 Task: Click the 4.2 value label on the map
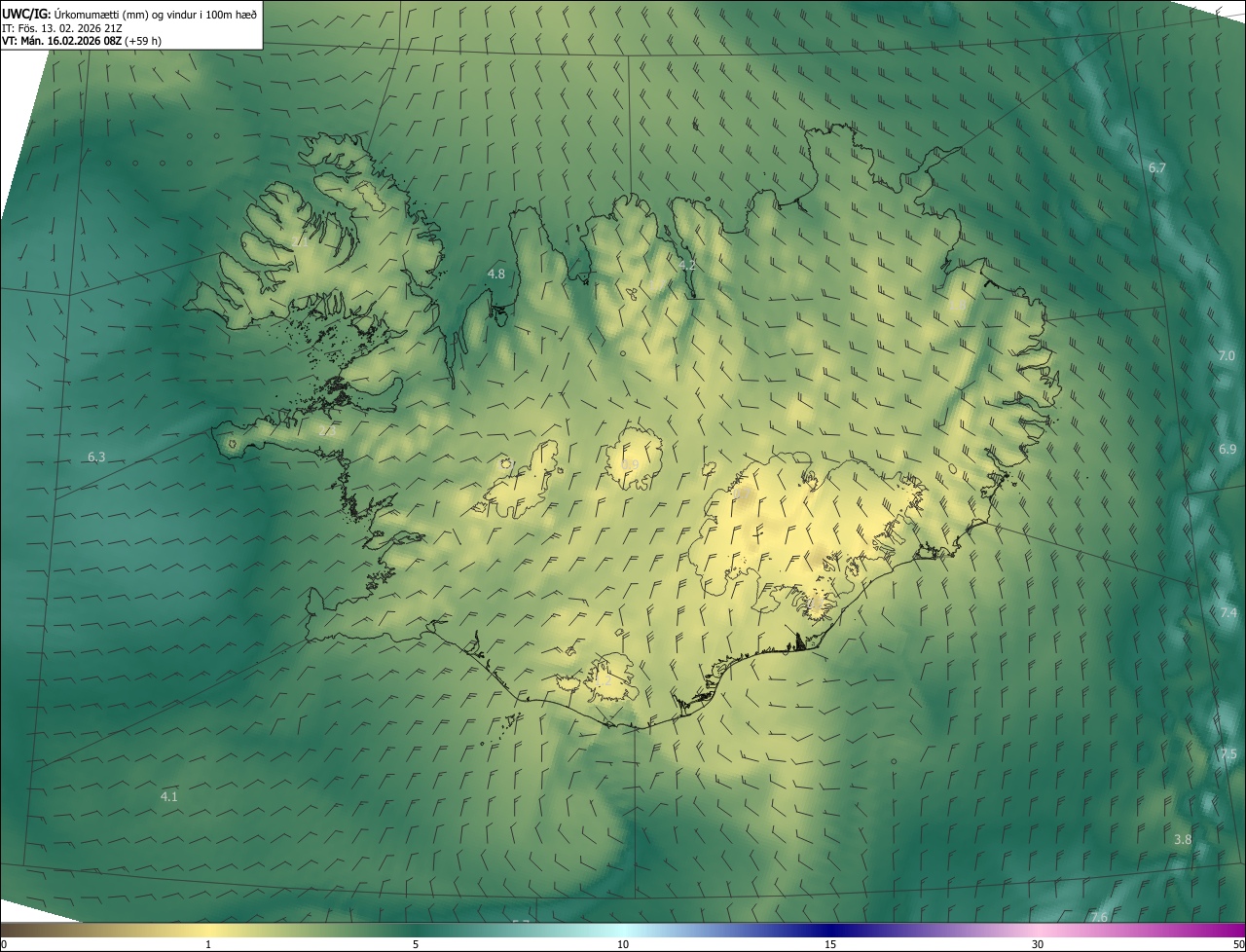coord(688,265)
